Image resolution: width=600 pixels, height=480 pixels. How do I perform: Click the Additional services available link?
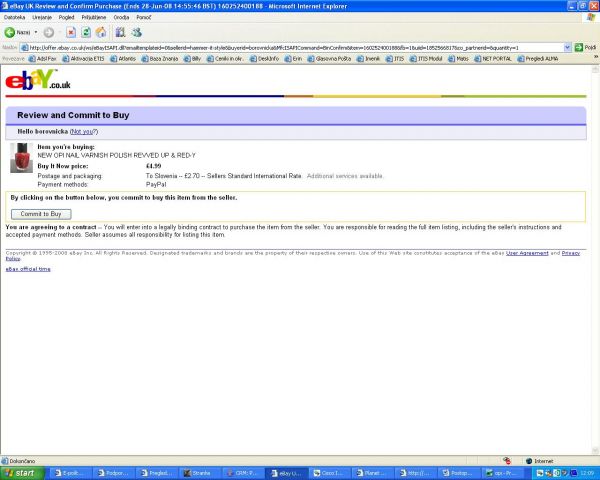pos(345,176)
